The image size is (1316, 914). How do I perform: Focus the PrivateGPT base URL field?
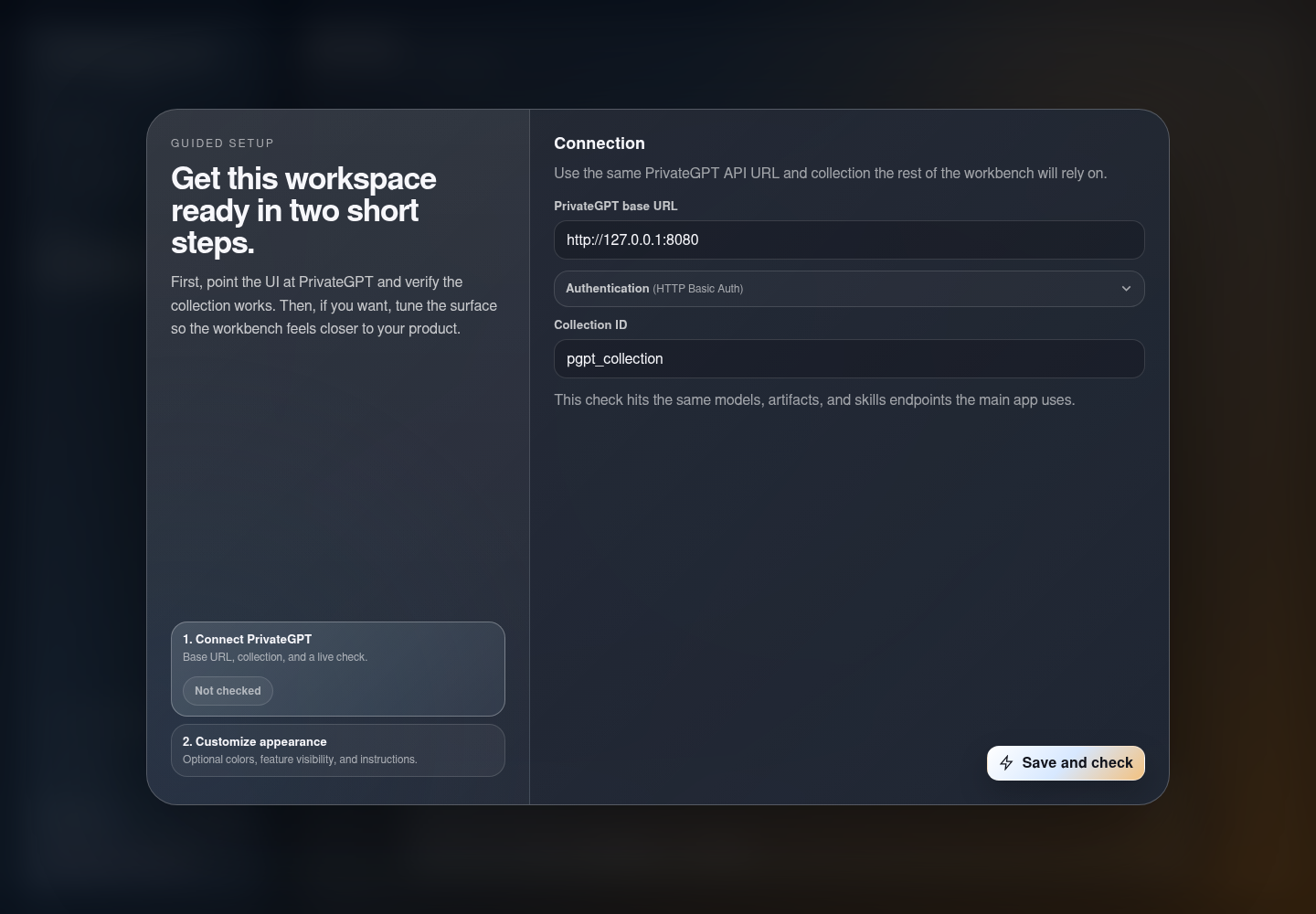(x=849, y=239)
